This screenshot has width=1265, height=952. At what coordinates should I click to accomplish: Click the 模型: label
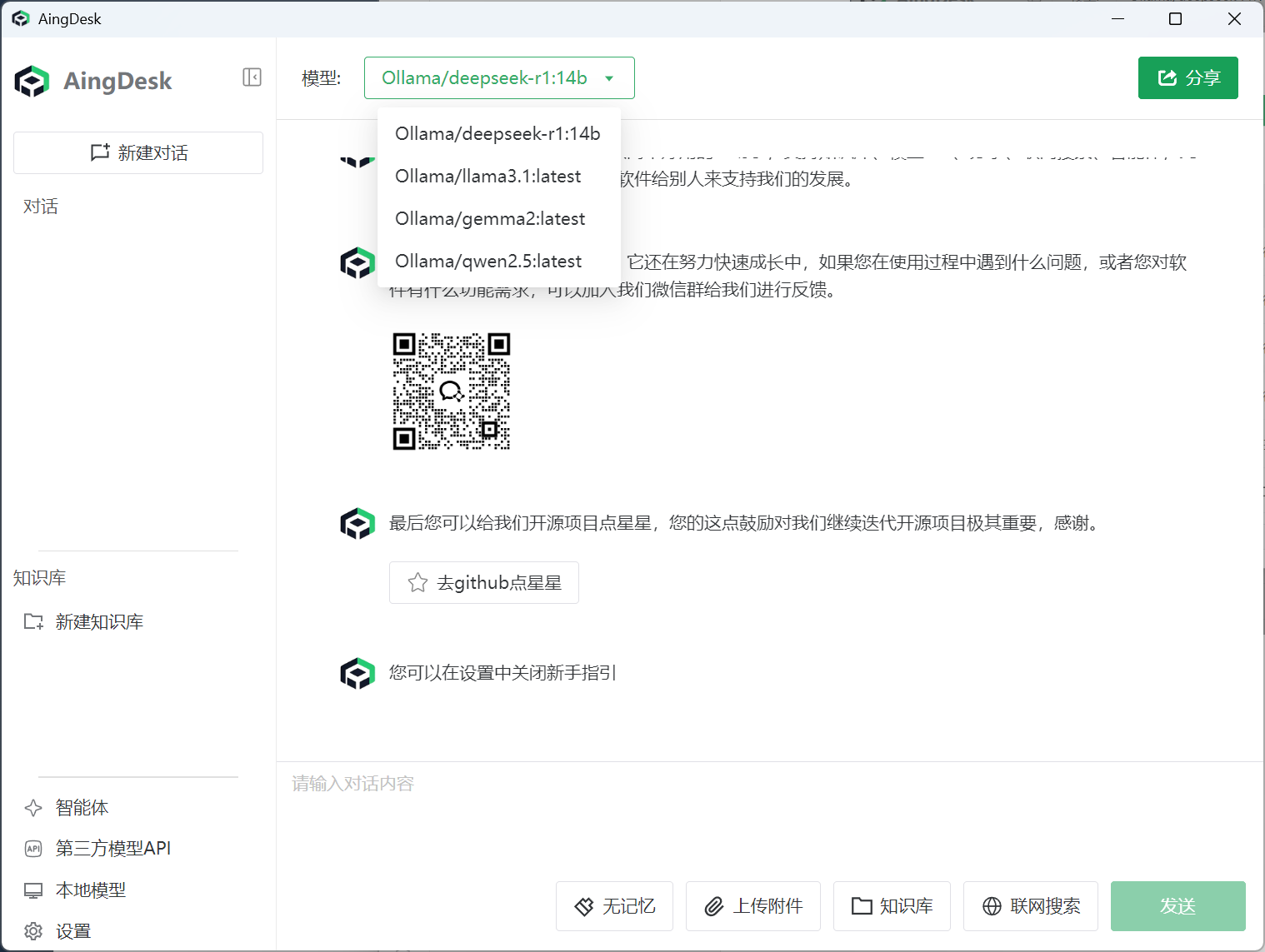[x=322, y=78]
